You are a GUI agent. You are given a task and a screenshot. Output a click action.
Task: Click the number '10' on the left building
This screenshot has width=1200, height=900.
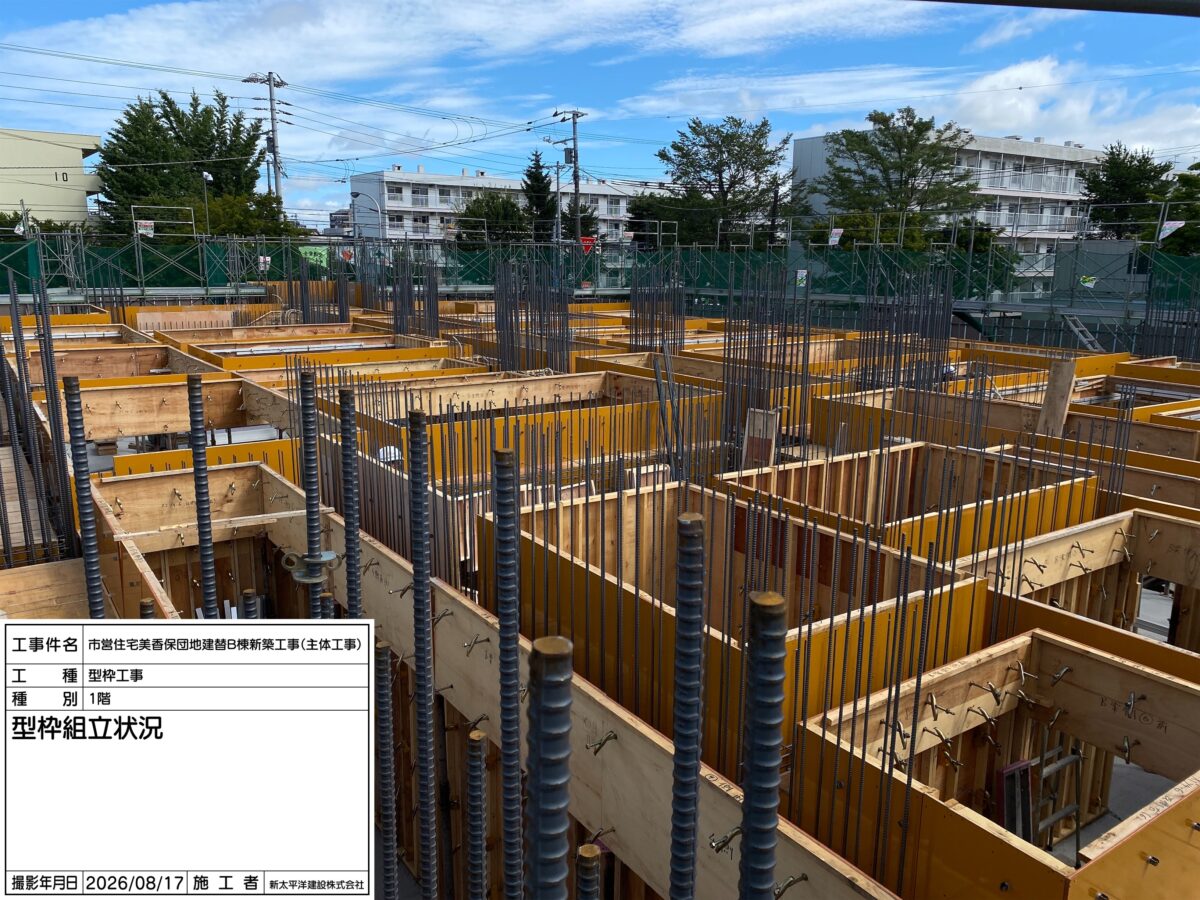coord(62,177)
